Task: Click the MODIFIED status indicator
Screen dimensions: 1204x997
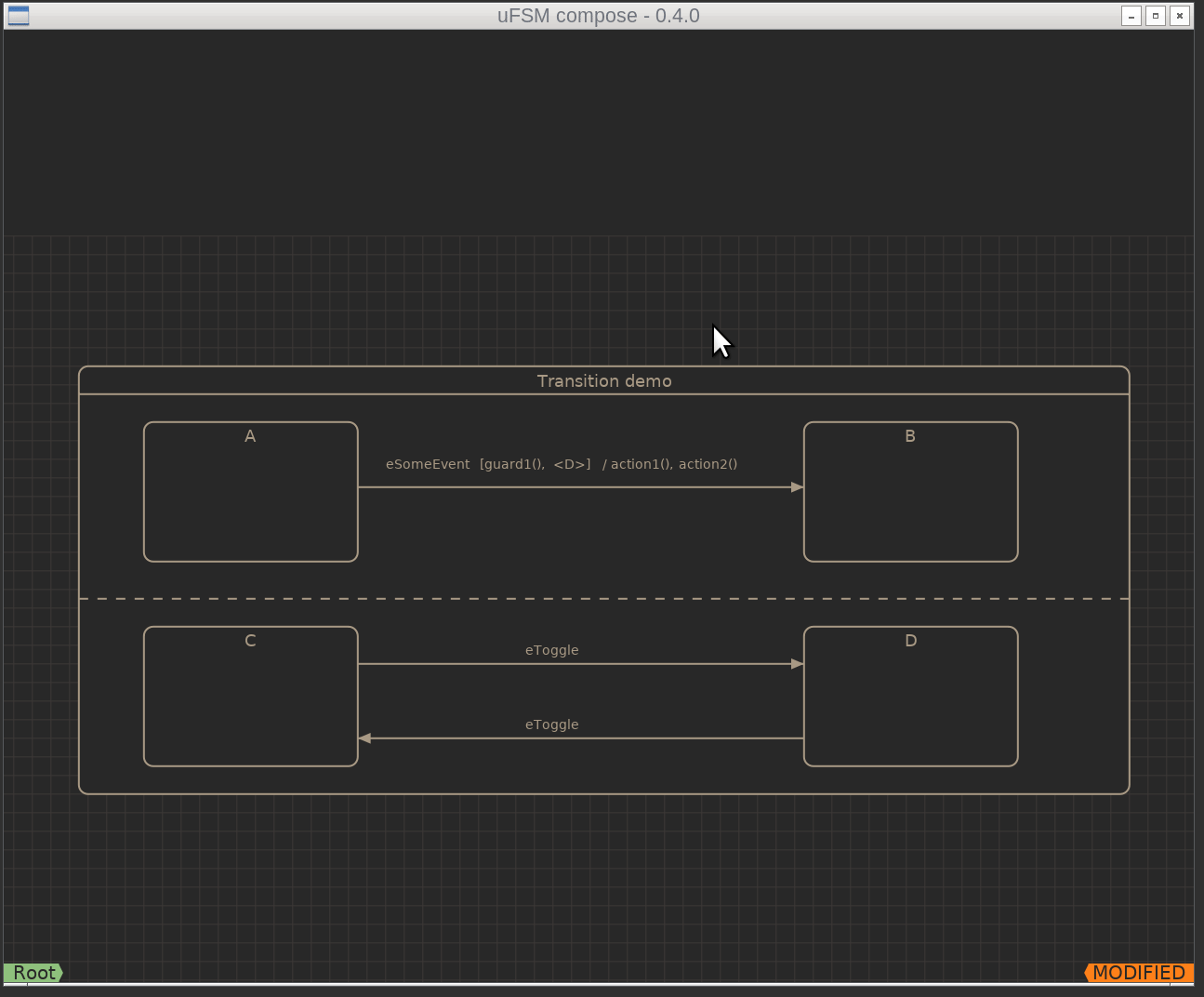Action: click(1139, 973)
